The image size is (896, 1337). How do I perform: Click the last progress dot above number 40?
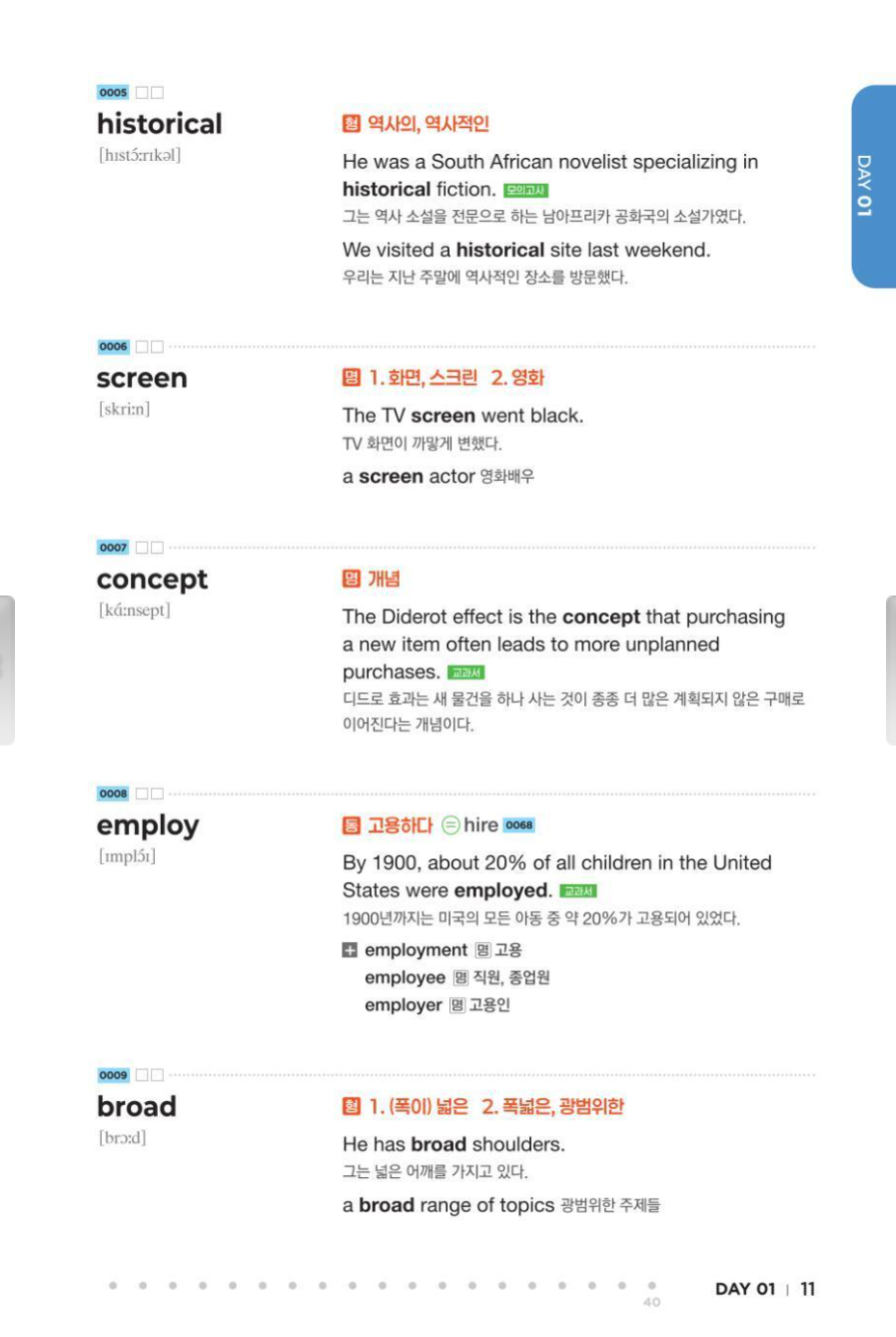click(x=651, y=1286)
